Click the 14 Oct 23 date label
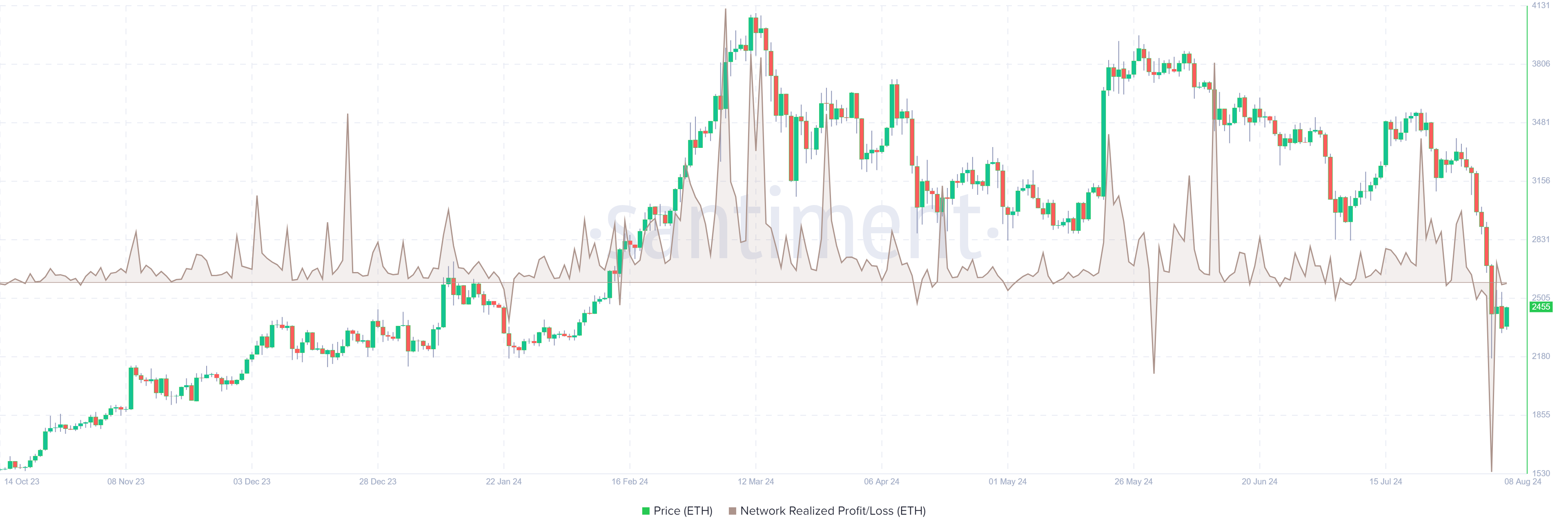Image resolution: width=1568 pixels, height=531 pixels. tap(22, 482)
